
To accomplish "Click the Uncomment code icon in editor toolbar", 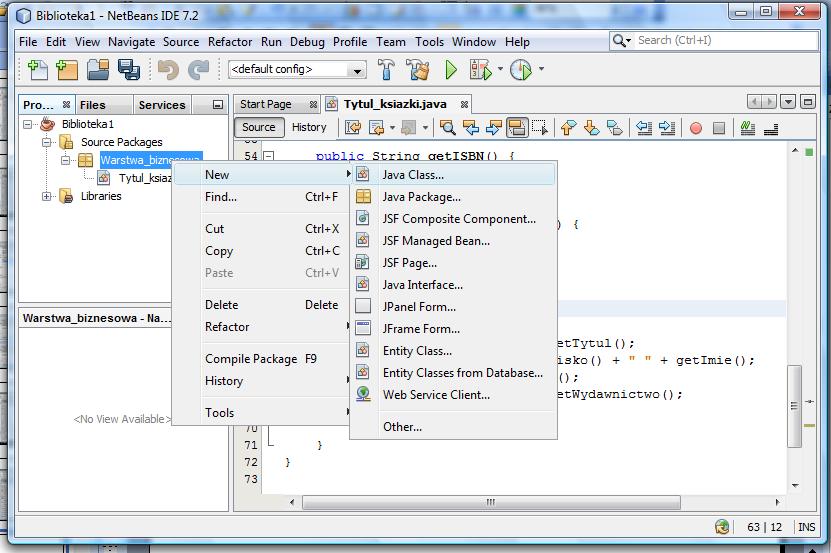I will pyautogui.click(x=771, y=128).
